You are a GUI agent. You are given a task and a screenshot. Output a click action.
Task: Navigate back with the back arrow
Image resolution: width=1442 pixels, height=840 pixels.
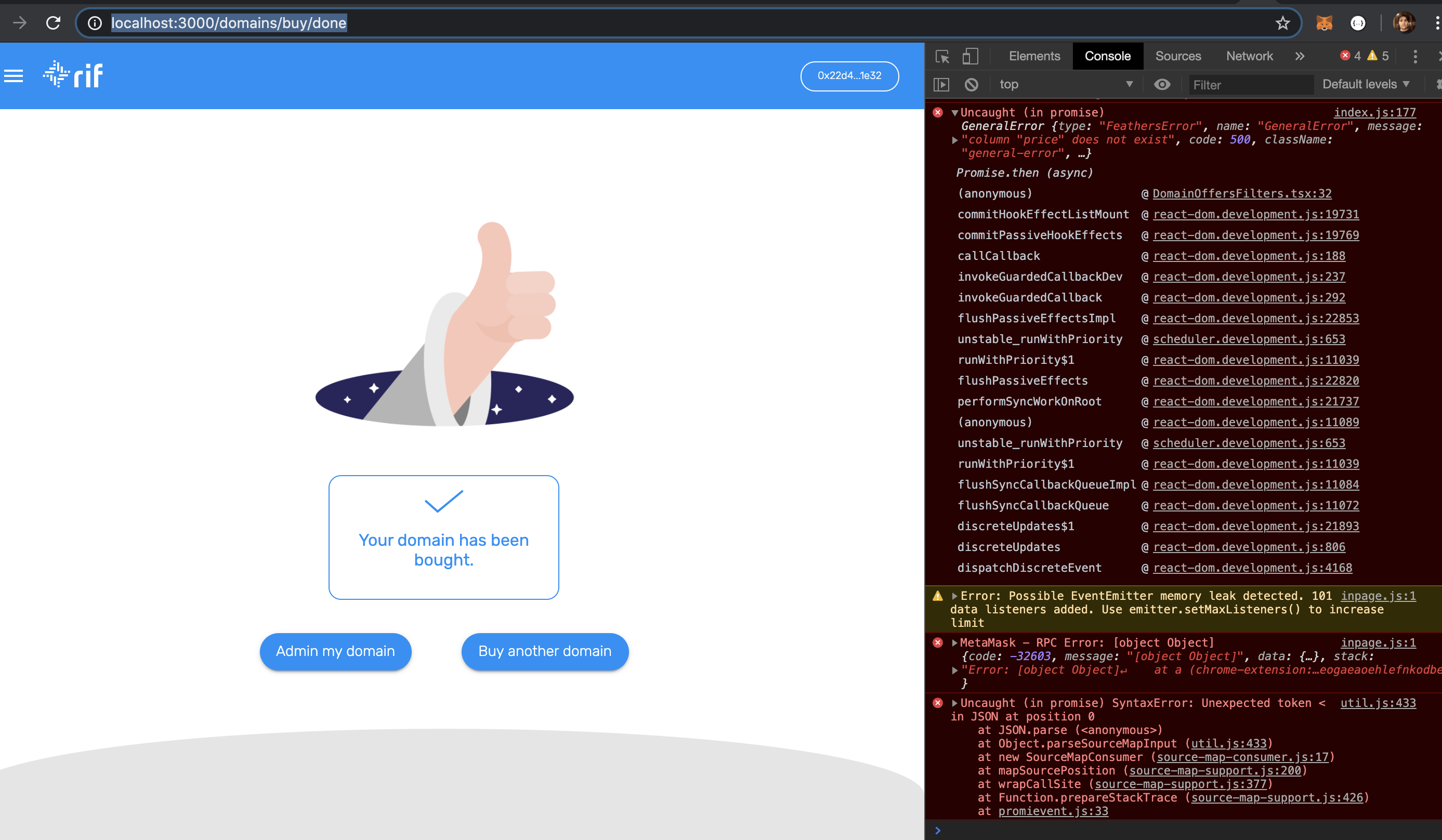(20, 23)
